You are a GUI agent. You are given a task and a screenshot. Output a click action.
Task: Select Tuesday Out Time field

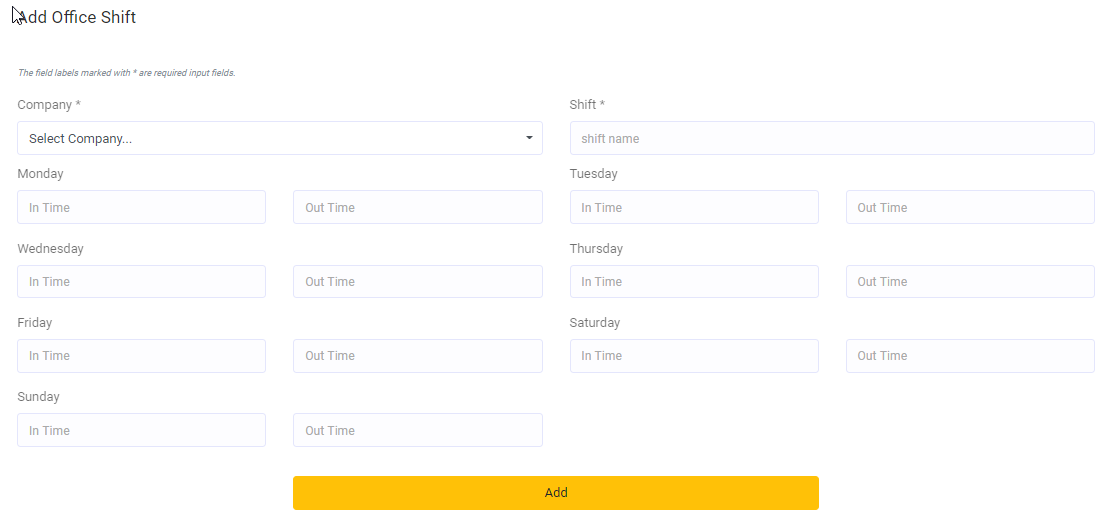969,207
